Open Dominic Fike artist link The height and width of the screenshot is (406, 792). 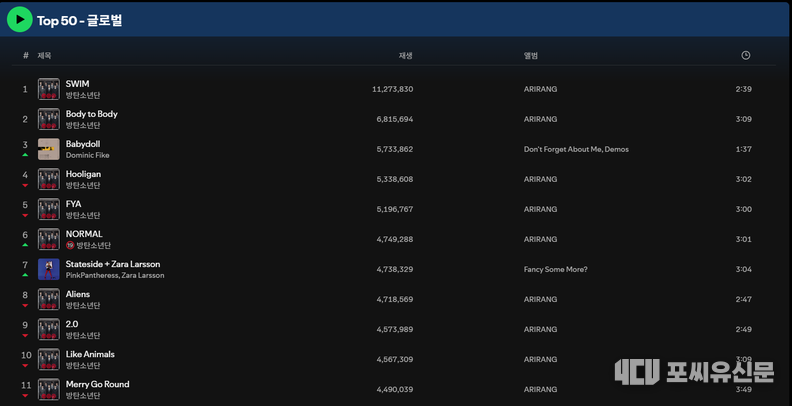pyautogui.click(x=87, y=155)
